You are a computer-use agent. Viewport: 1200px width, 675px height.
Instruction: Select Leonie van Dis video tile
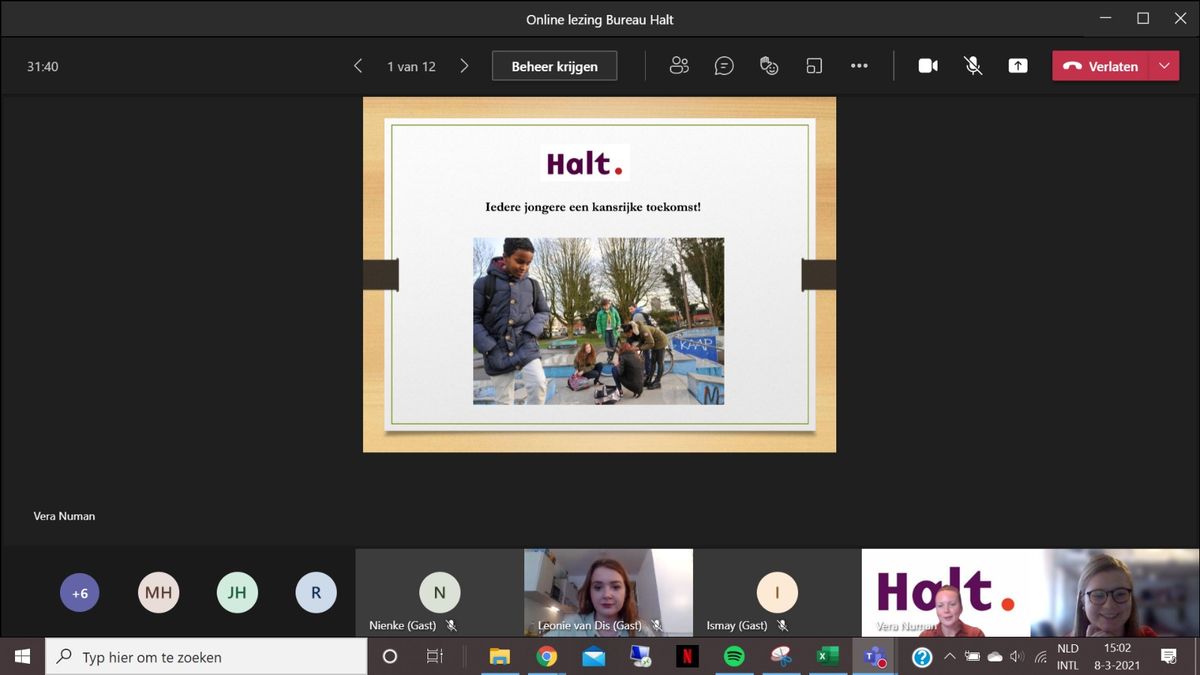tap(608, 592)
